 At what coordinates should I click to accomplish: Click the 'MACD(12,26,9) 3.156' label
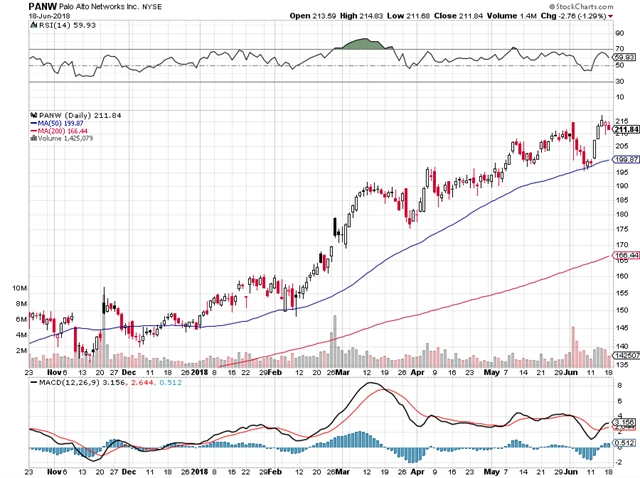click(x=82, y=382)
